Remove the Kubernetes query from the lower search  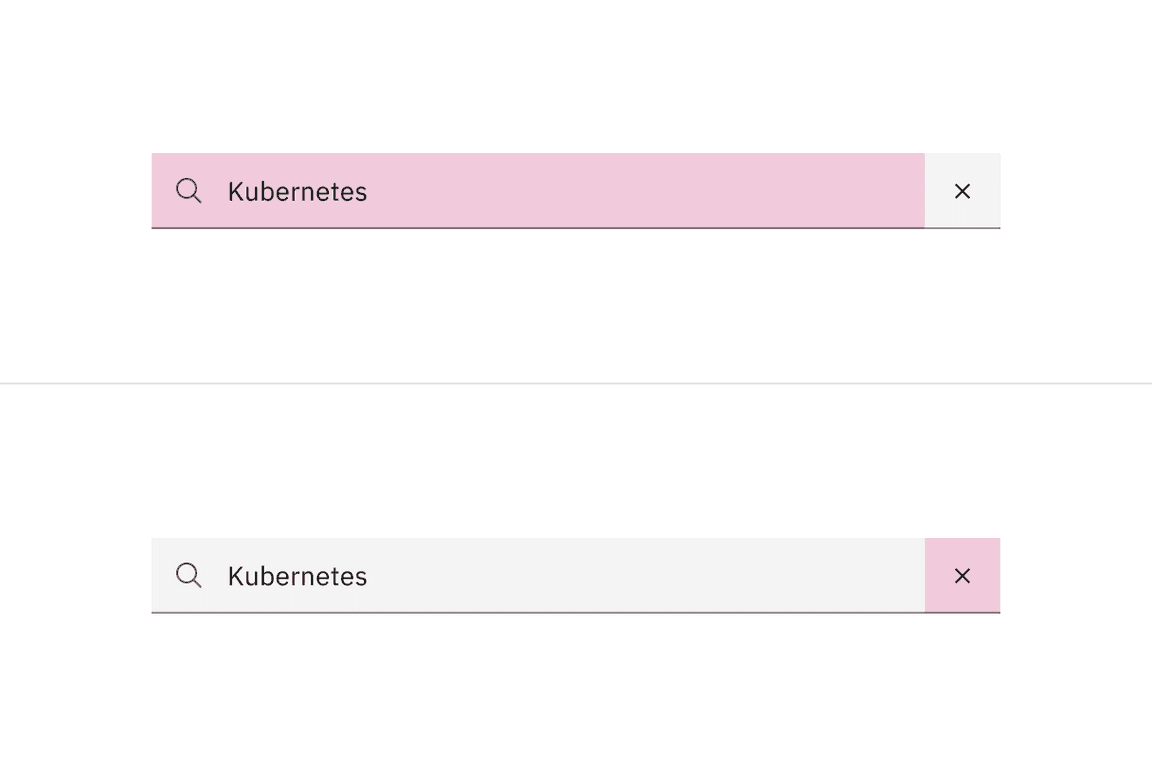coord(962,576)
